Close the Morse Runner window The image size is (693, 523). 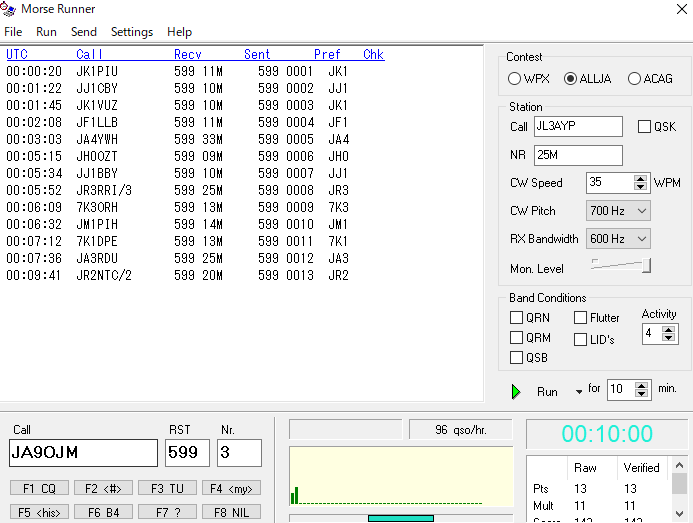tap(682, 9)
